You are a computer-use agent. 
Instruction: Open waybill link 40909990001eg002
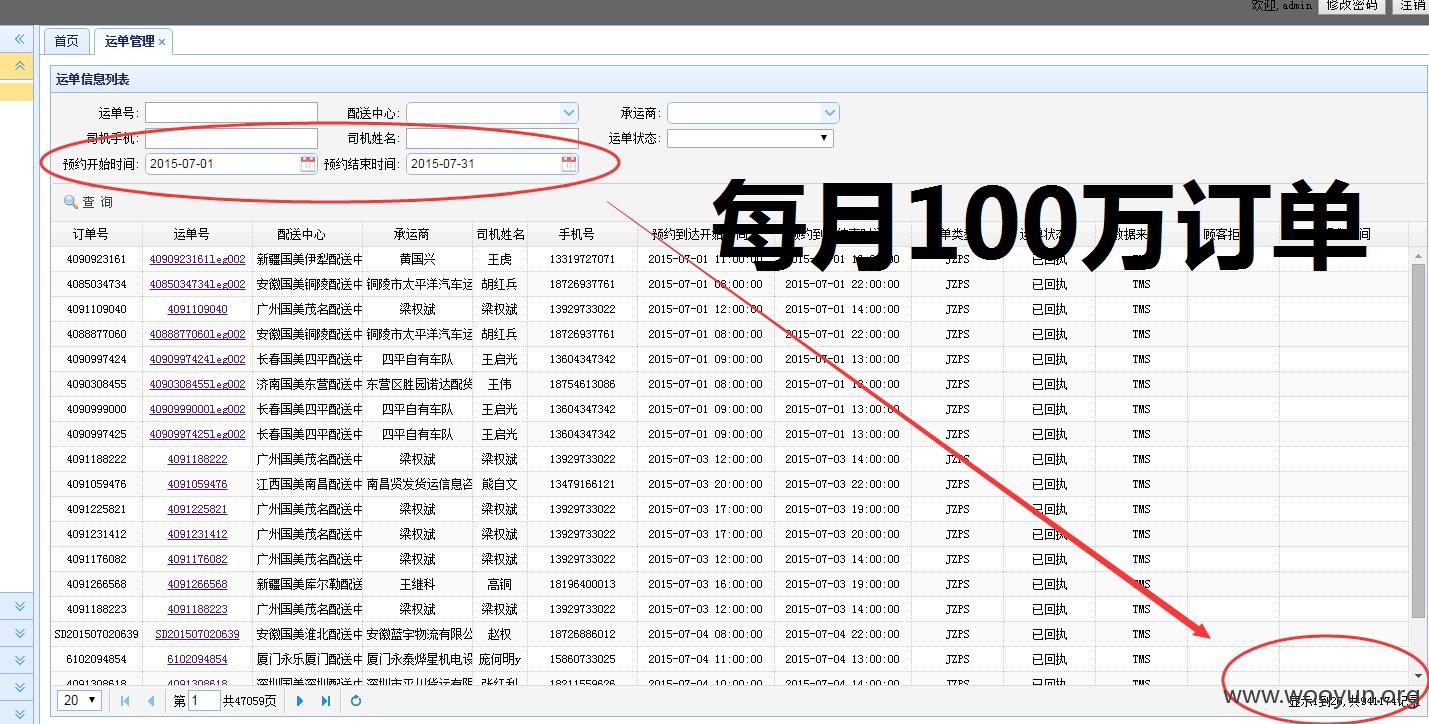coord(197,409)
